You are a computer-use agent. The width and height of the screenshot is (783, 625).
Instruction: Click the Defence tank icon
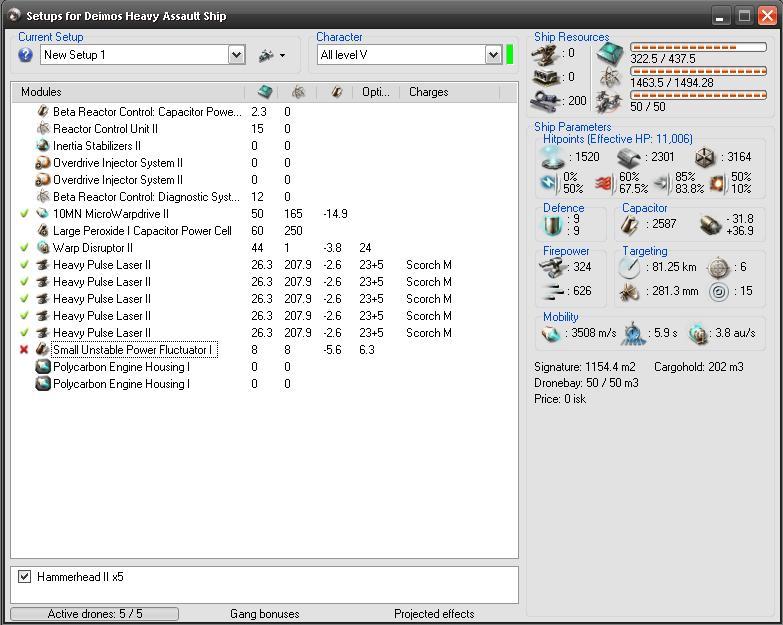click(553, 225)
